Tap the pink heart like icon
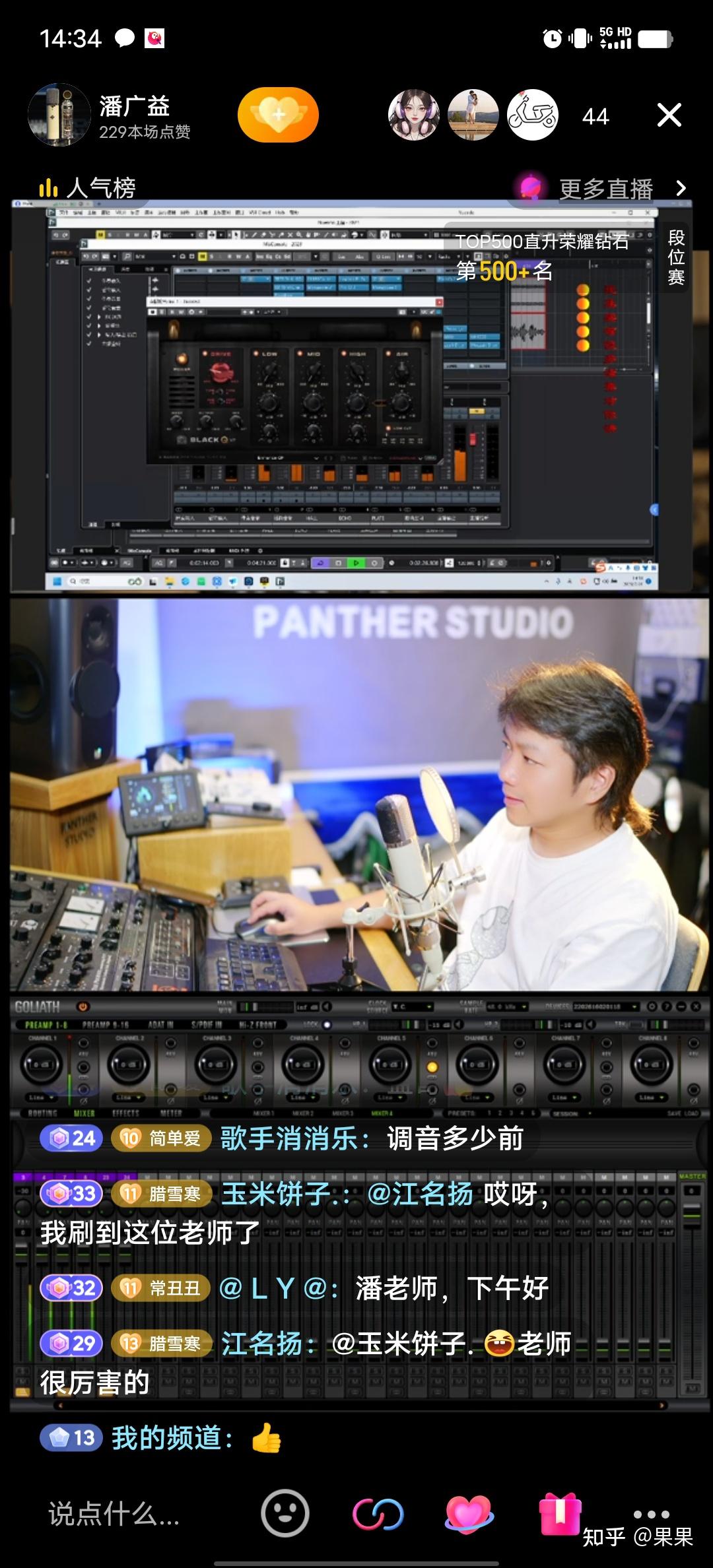713x1568 pixels. click(469, 1513)
